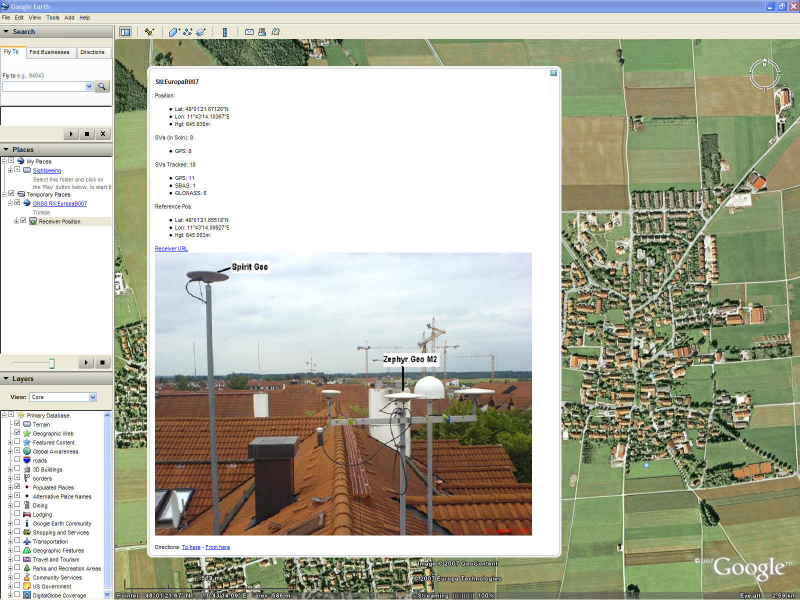The width and height of the screenshot is (800, 600).
Task: Collapse the Primary Database tree
Action: pyautogui.click(x=5, y=414)
